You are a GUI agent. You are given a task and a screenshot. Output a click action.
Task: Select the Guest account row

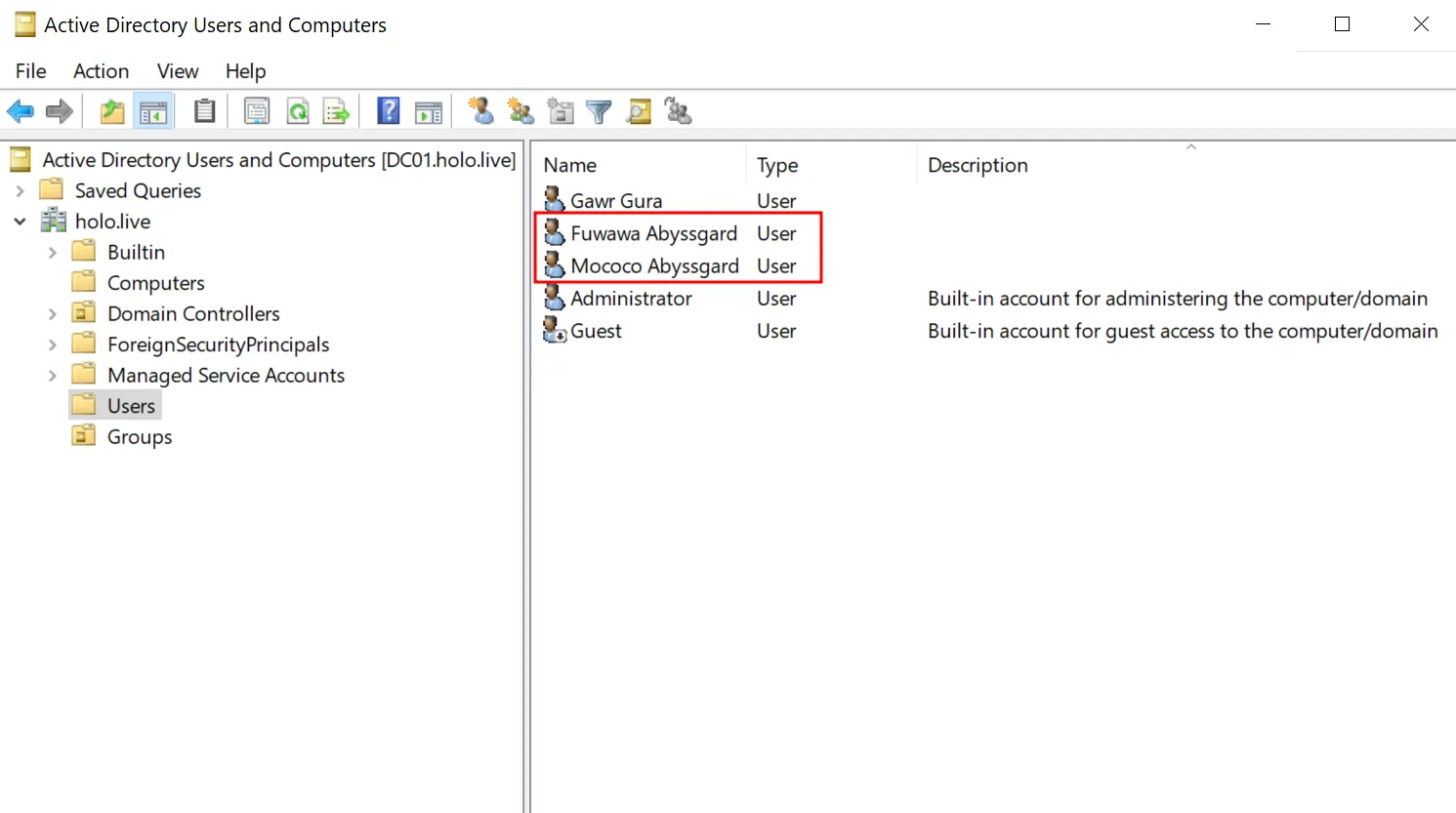[990, 331]
